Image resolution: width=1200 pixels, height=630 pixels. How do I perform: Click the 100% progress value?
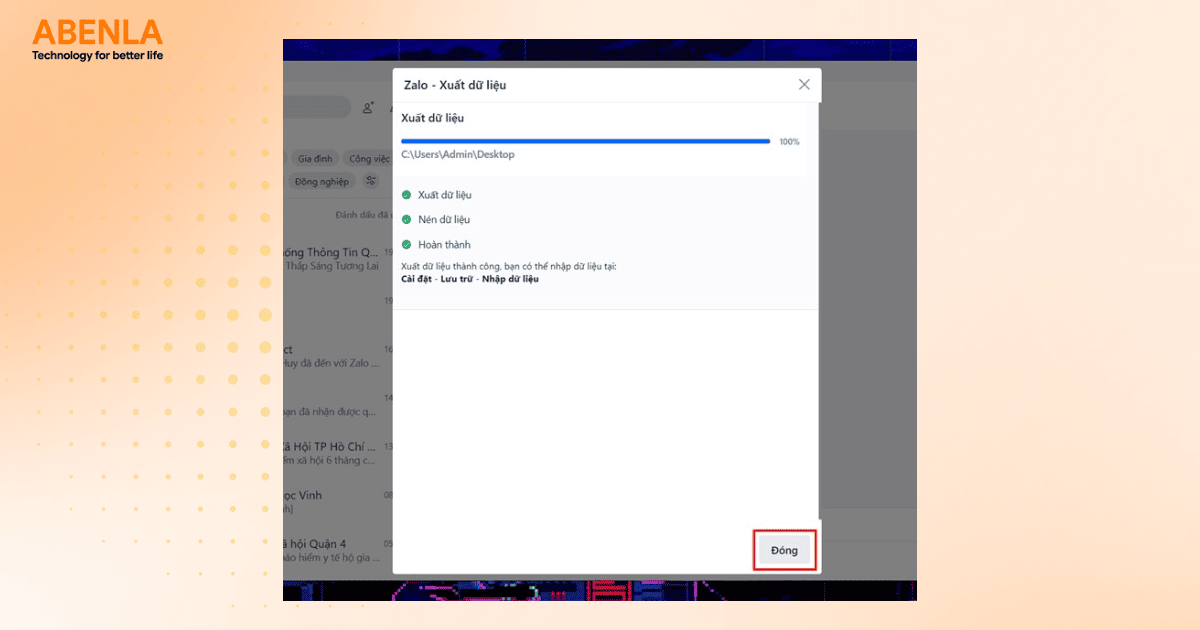(789, 141)
